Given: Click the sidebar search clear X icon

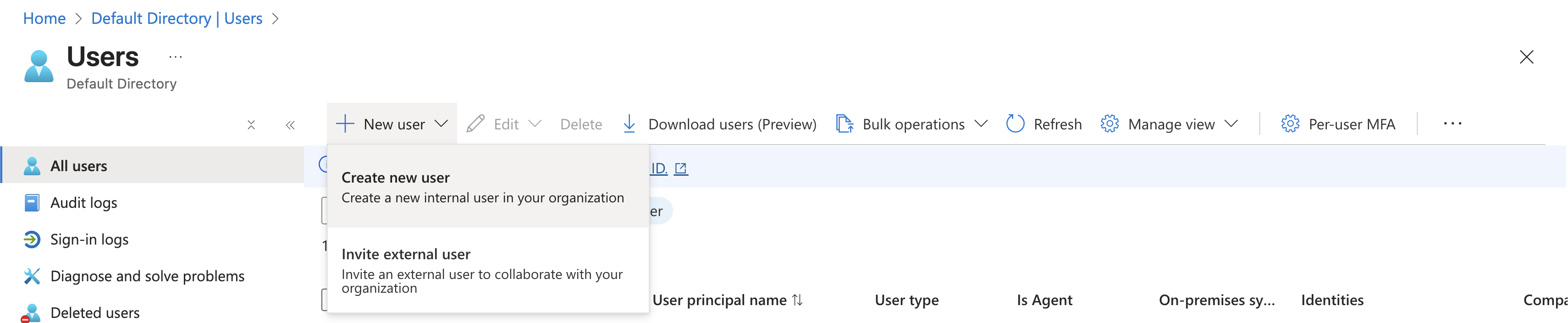Looking at the screenshot, I should [x=251, y=125].
